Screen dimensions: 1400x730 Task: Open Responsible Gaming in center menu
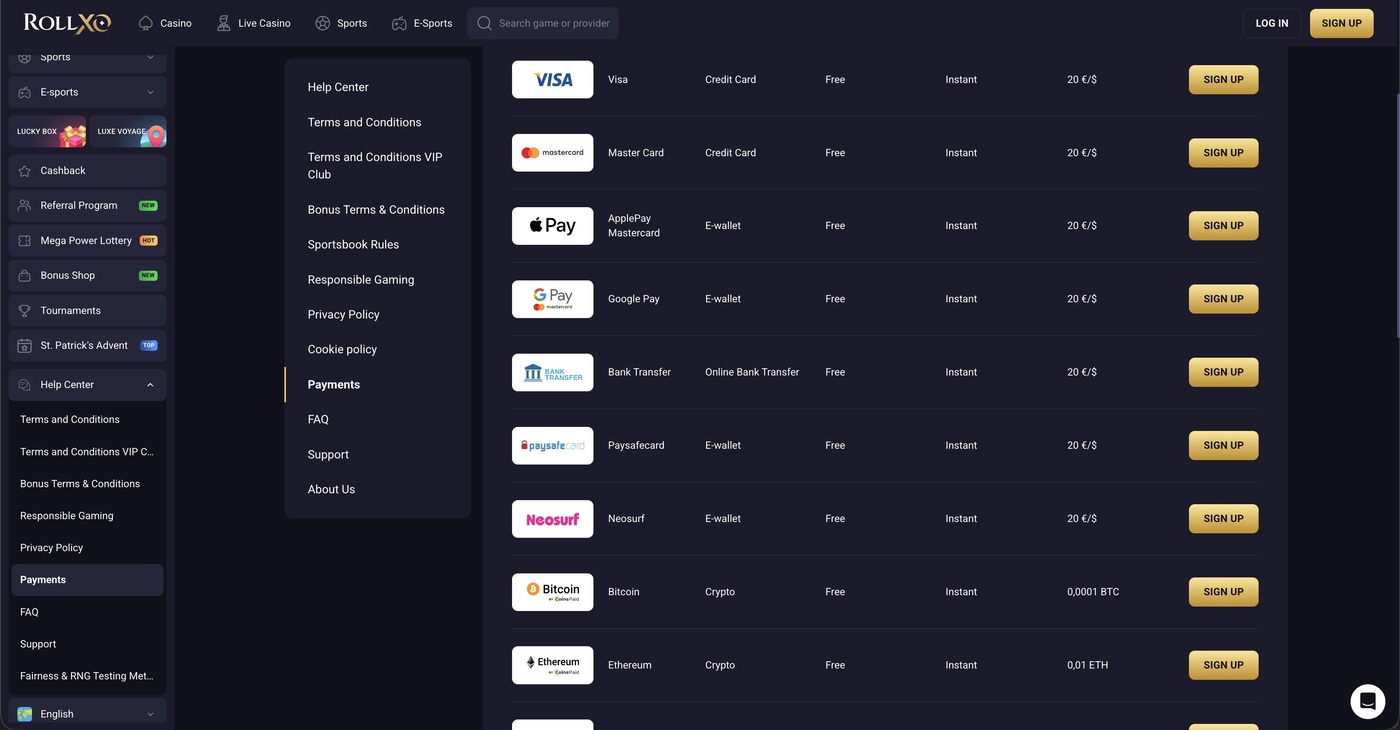pos(361,280)
